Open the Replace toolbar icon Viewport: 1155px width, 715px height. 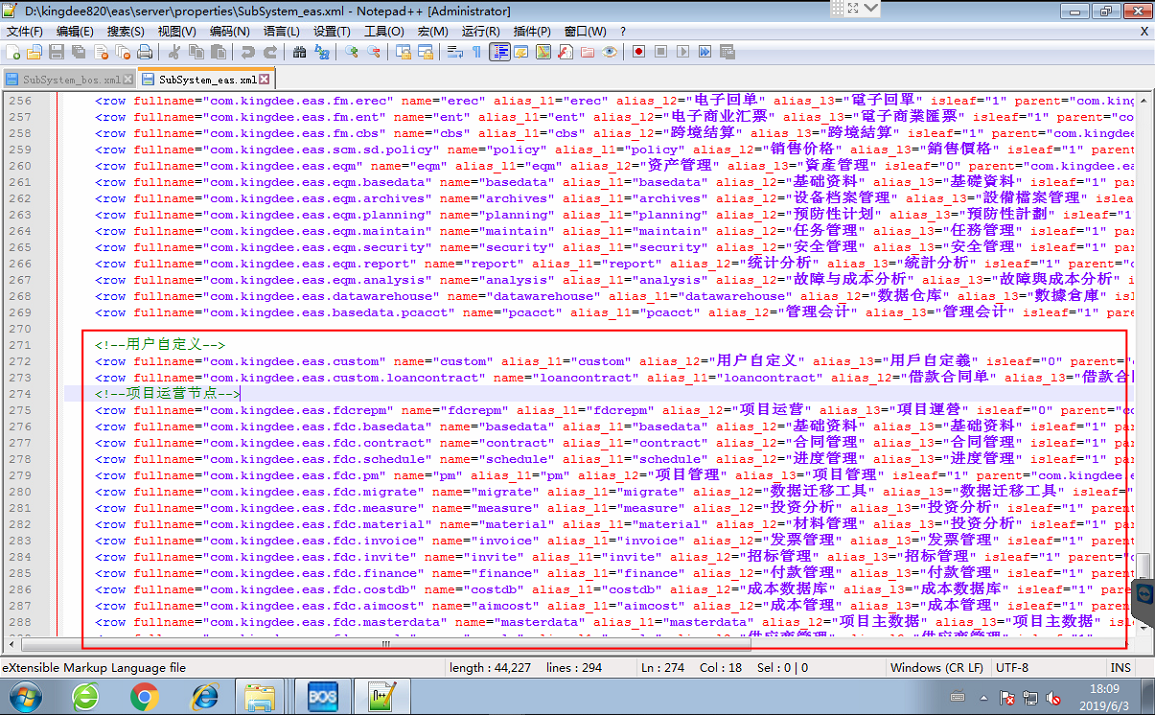pos(322,52)
